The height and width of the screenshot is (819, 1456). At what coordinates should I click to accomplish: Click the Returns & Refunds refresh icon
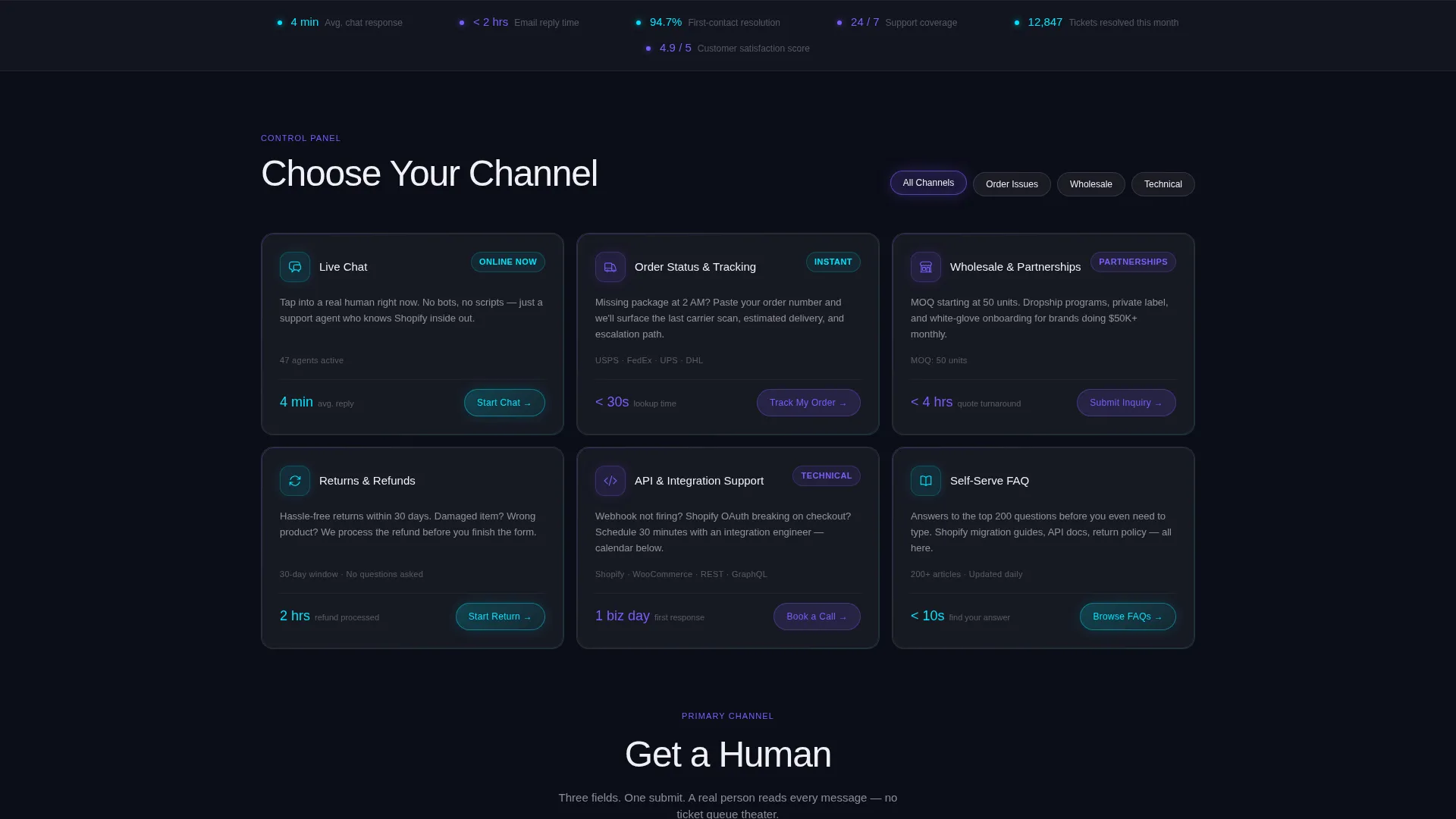(295, 481)
